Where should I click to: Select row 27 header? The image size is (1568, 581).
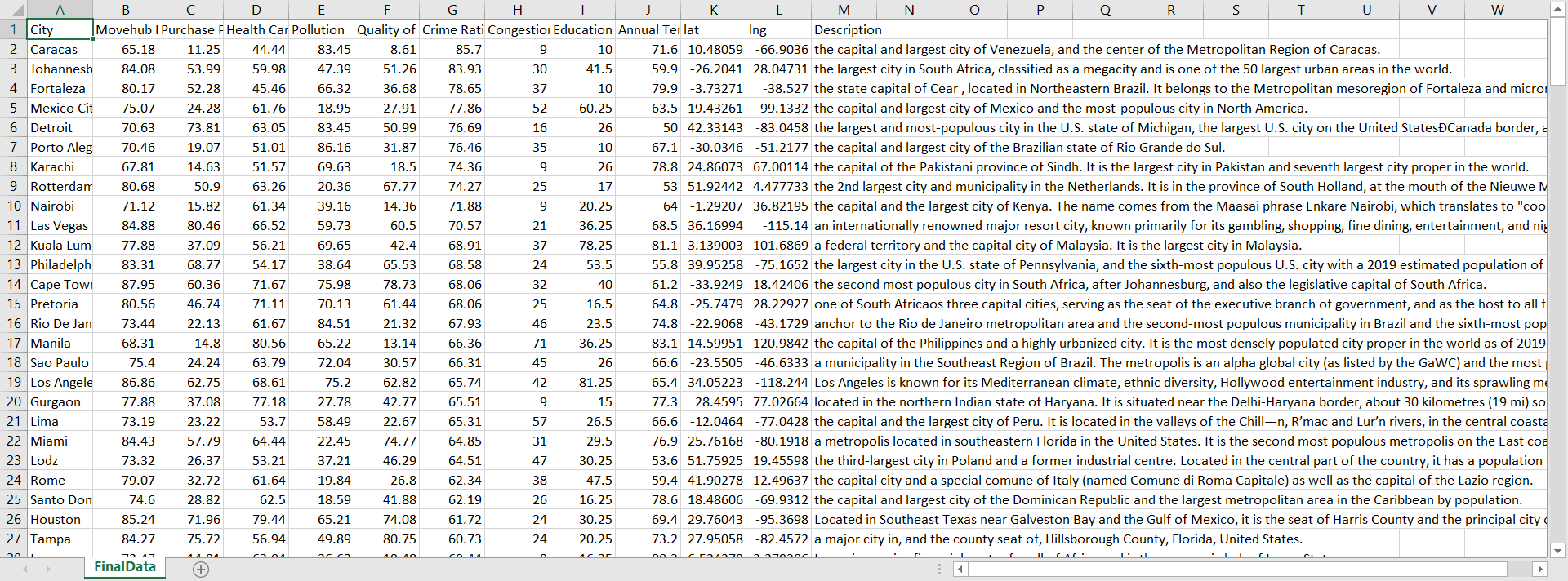pos(14,539)
